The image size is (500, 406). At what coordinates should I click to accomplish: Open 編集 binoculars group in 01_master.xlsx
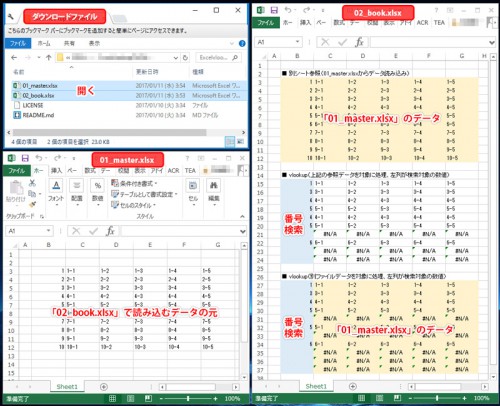click(x=214, y=192)
